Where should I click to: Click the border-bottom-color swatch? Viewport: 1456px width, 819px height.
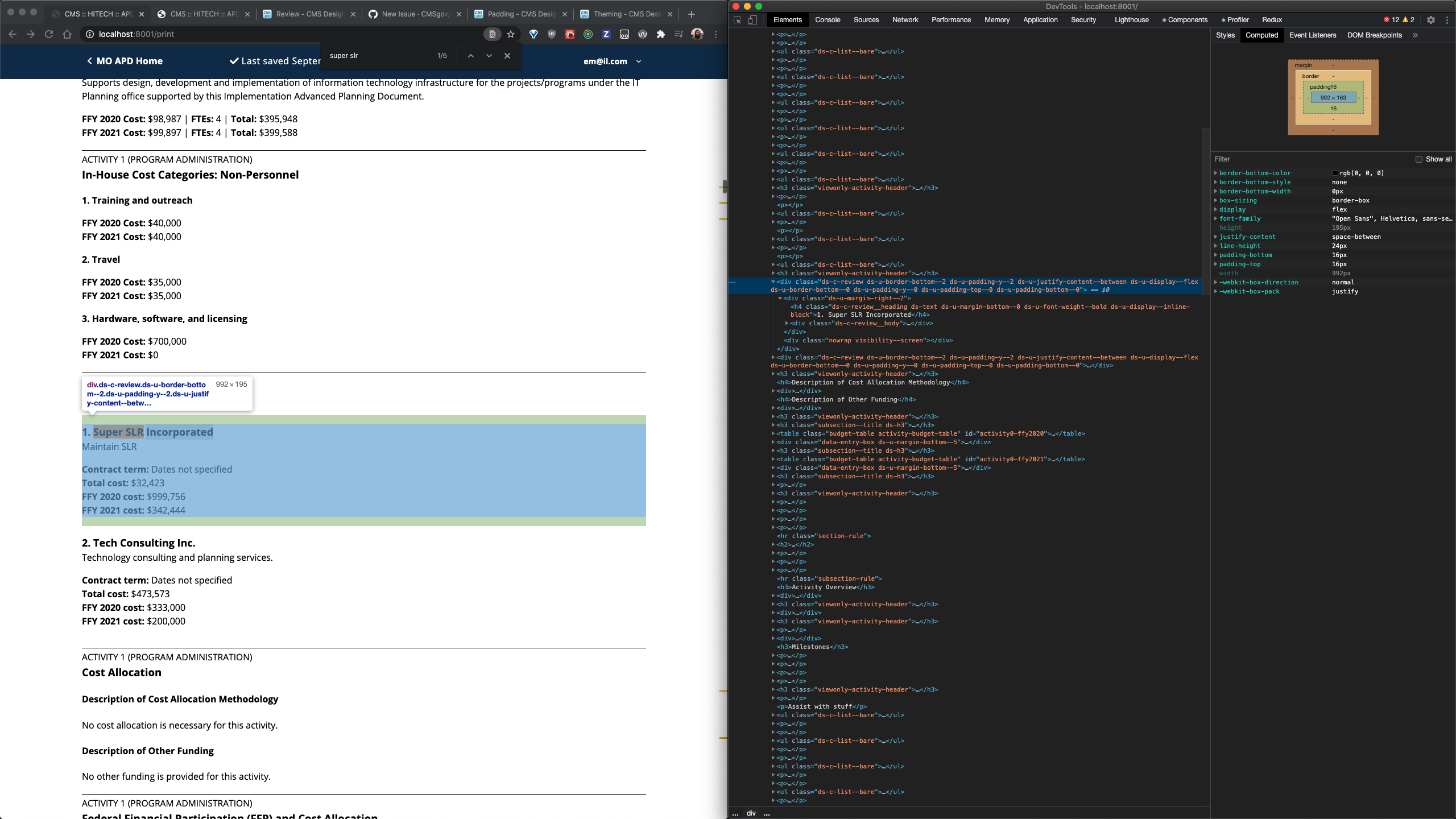pyautogui.click(x=1335, y=173)
